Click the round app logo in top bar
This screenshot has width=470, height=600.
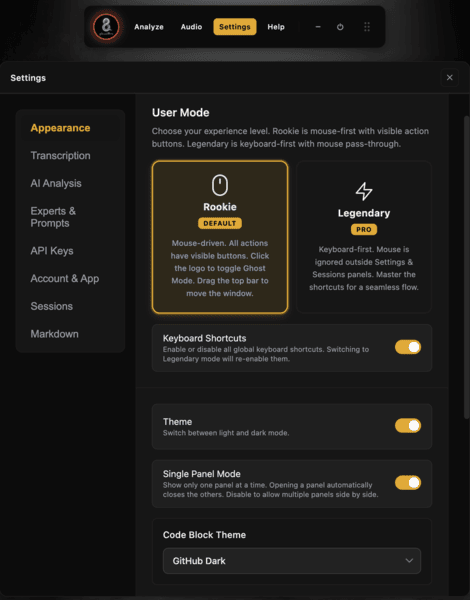pos(106,27)
